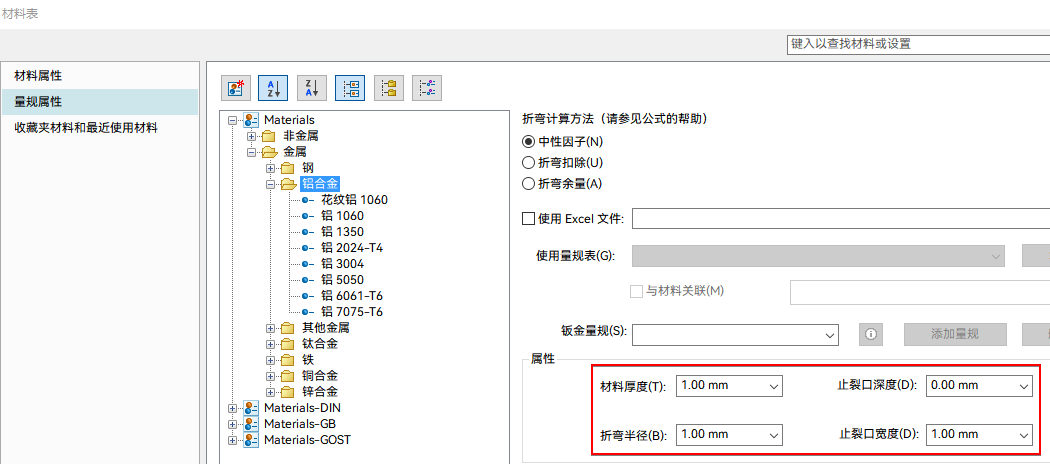Open 收藏夹材料和最近使用材料 section
The image size is (1050, 464).
pyautogui.click(x=85, y=128)
